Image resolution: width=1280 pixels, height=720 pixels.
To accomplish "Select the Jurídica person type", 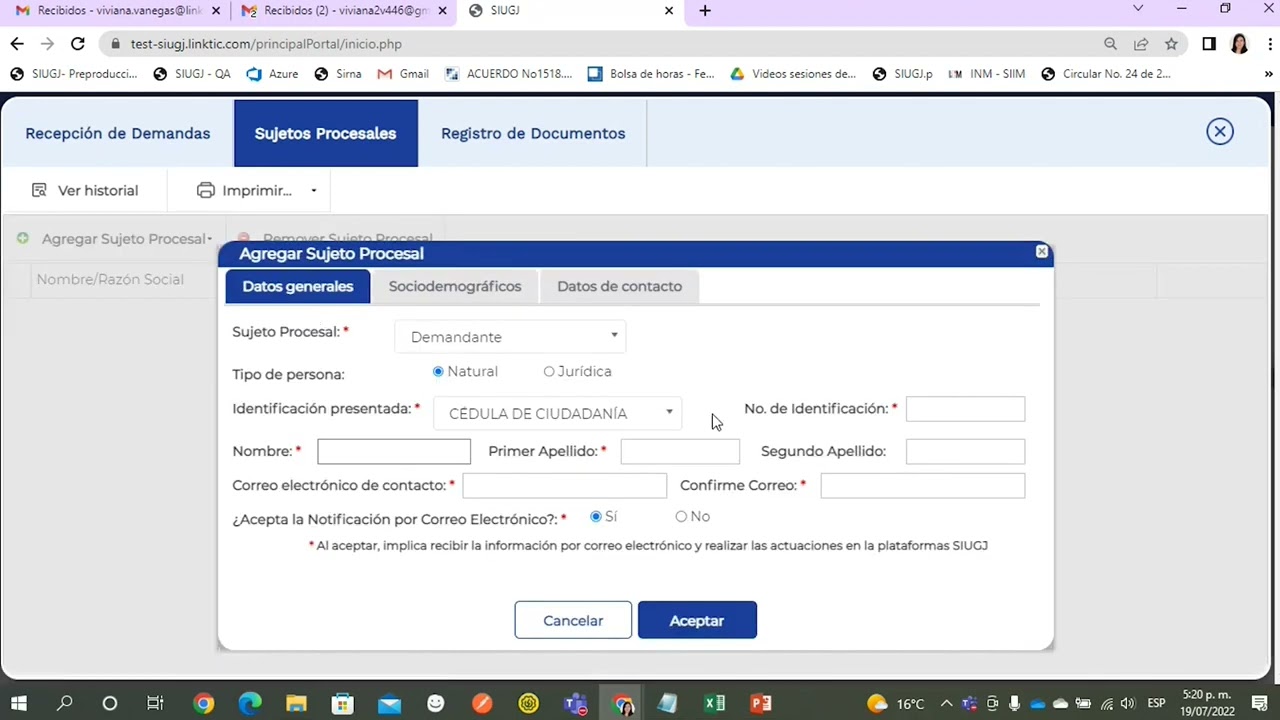I will (x=549, y=371).
